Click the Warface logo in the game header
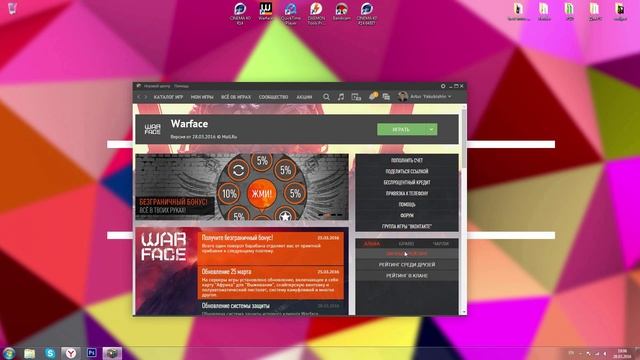The image size is (640, 360). tap(153, 129)
